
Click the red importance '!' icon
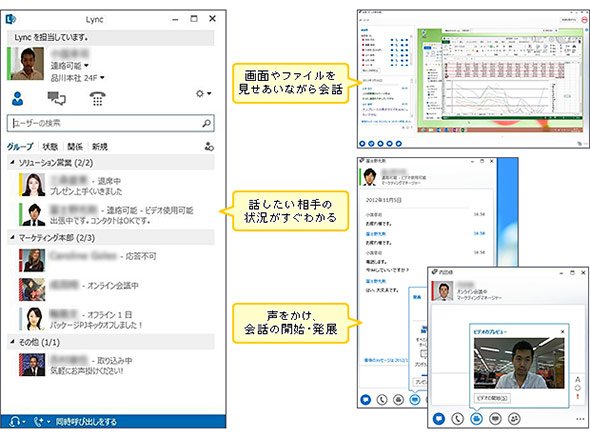click(578, 397)
